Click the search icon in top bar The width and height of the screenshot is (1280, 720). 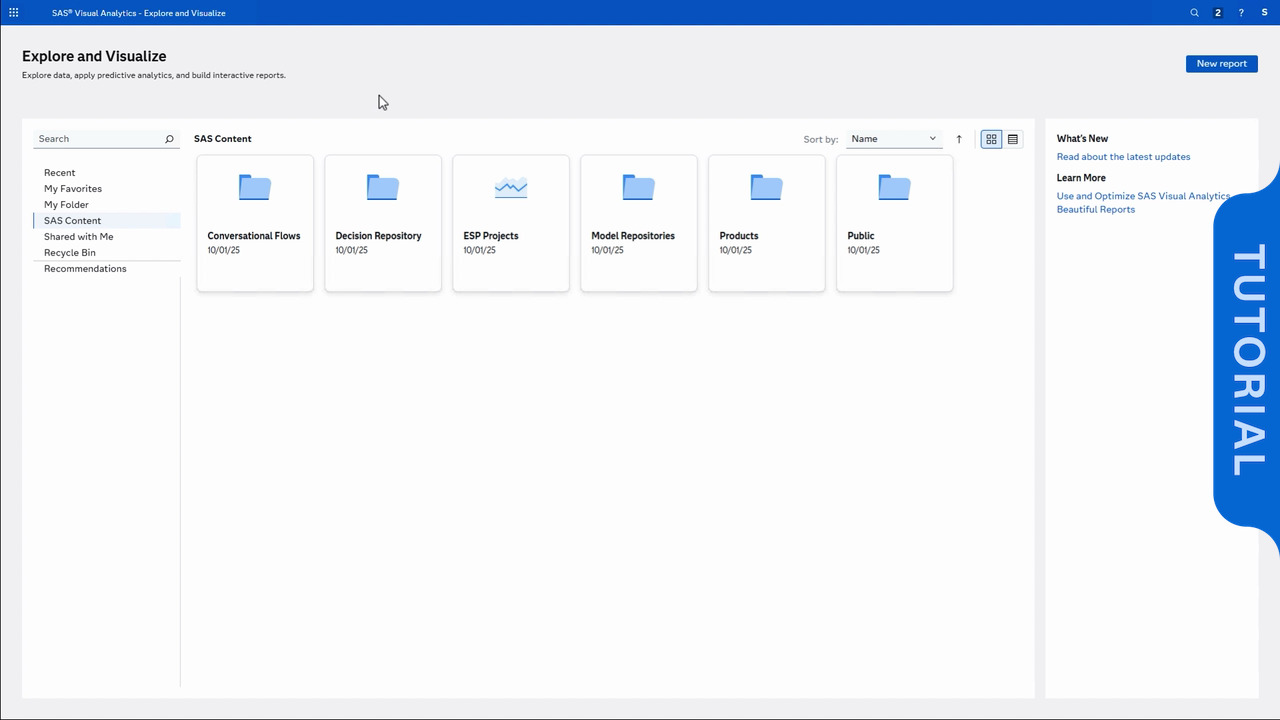(x=1194, y=13)
